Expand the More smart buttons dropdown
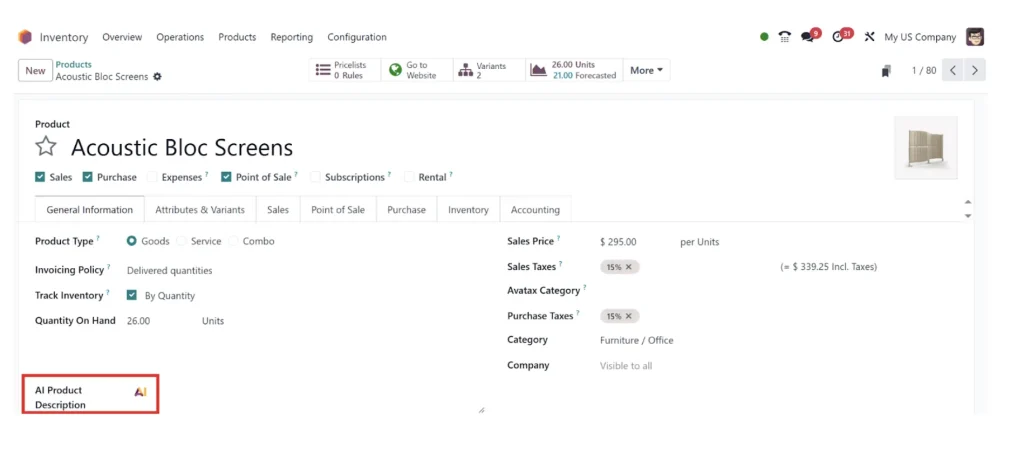Viewport: 1024px width, 468px height. [x=647, y=70]
